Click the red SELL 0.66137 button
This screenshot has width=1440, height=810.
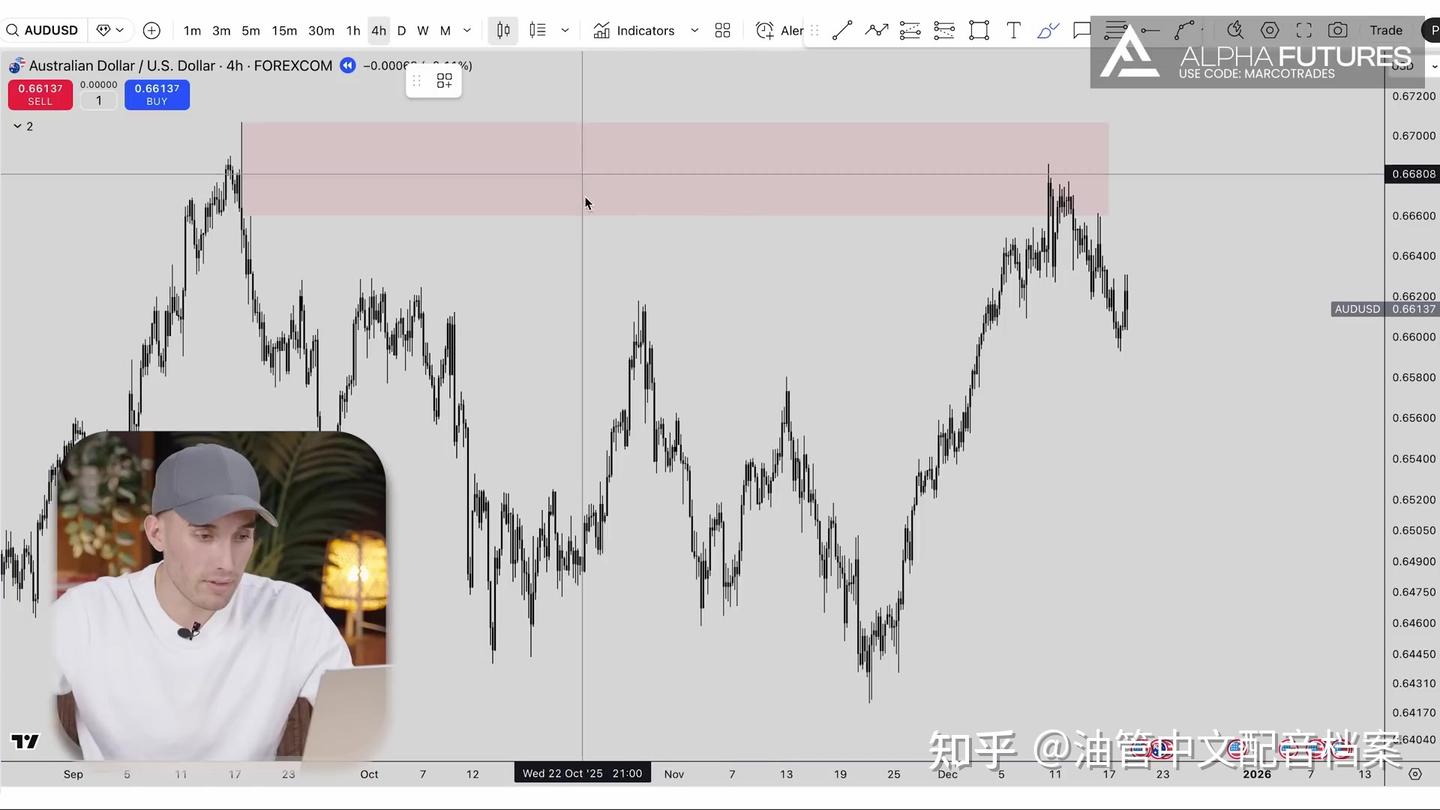[x=40, y=95]
